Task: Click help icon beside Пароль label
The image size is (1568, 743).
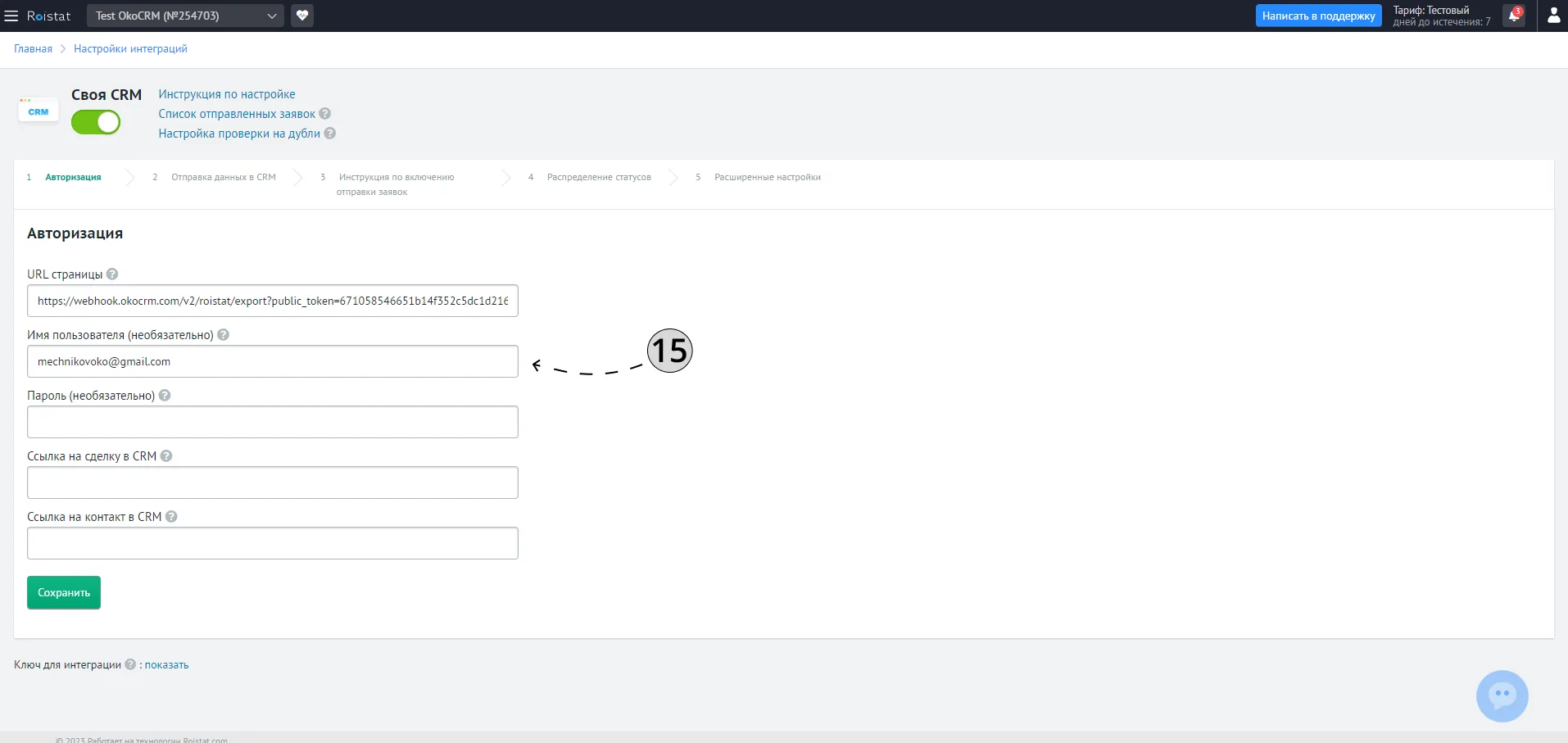Action: click(165, 396)
